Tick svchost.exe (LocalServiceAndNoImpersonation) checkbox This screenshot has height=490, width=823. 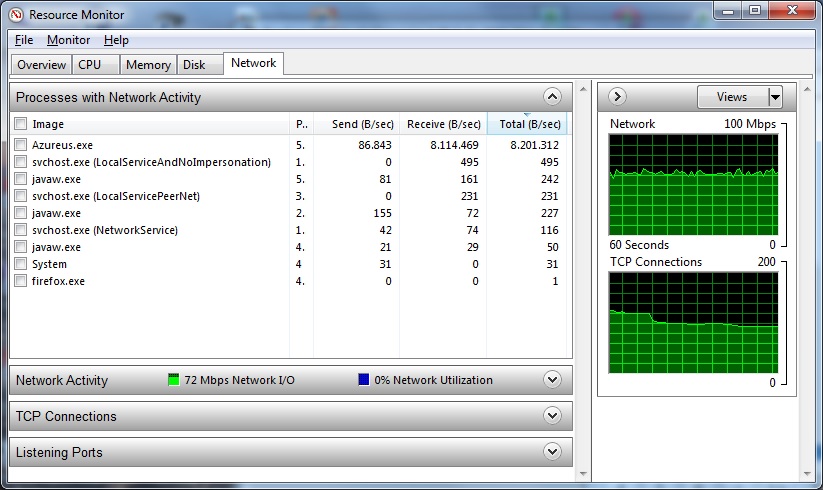(20, 162)
